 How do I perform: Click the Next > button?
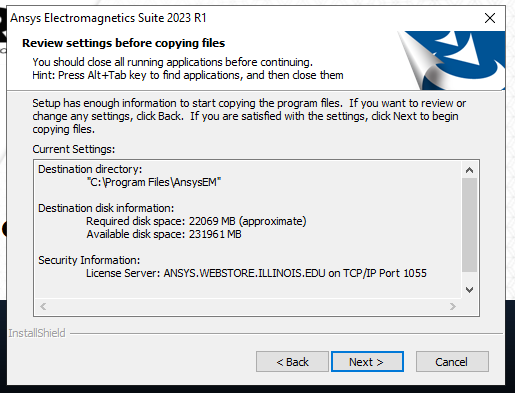pyautogui.click(x=367, y=362)
